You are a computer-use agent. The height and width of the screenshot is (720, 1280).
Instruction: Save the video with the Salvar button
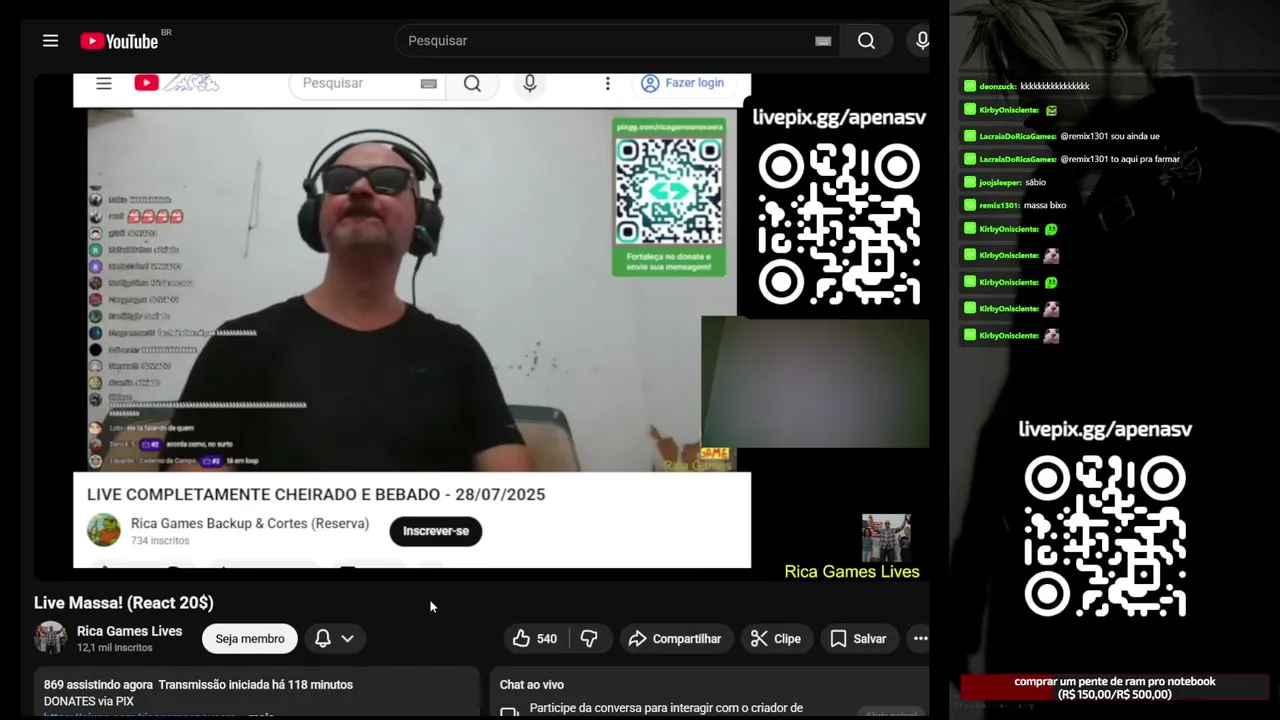pos(858,639)
